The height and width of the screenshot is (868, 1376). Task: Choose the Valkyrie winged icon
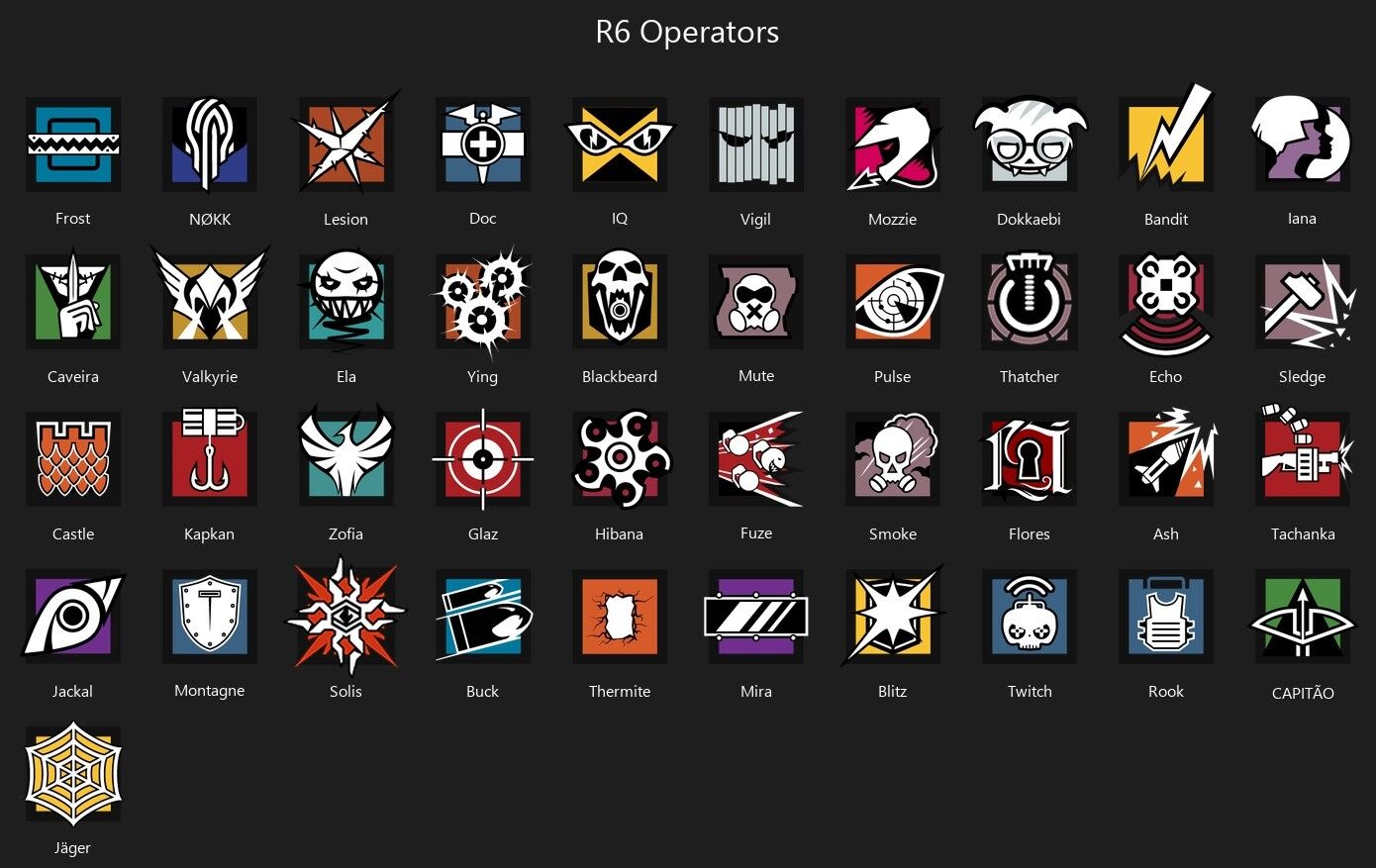click(x=210, y=301)
